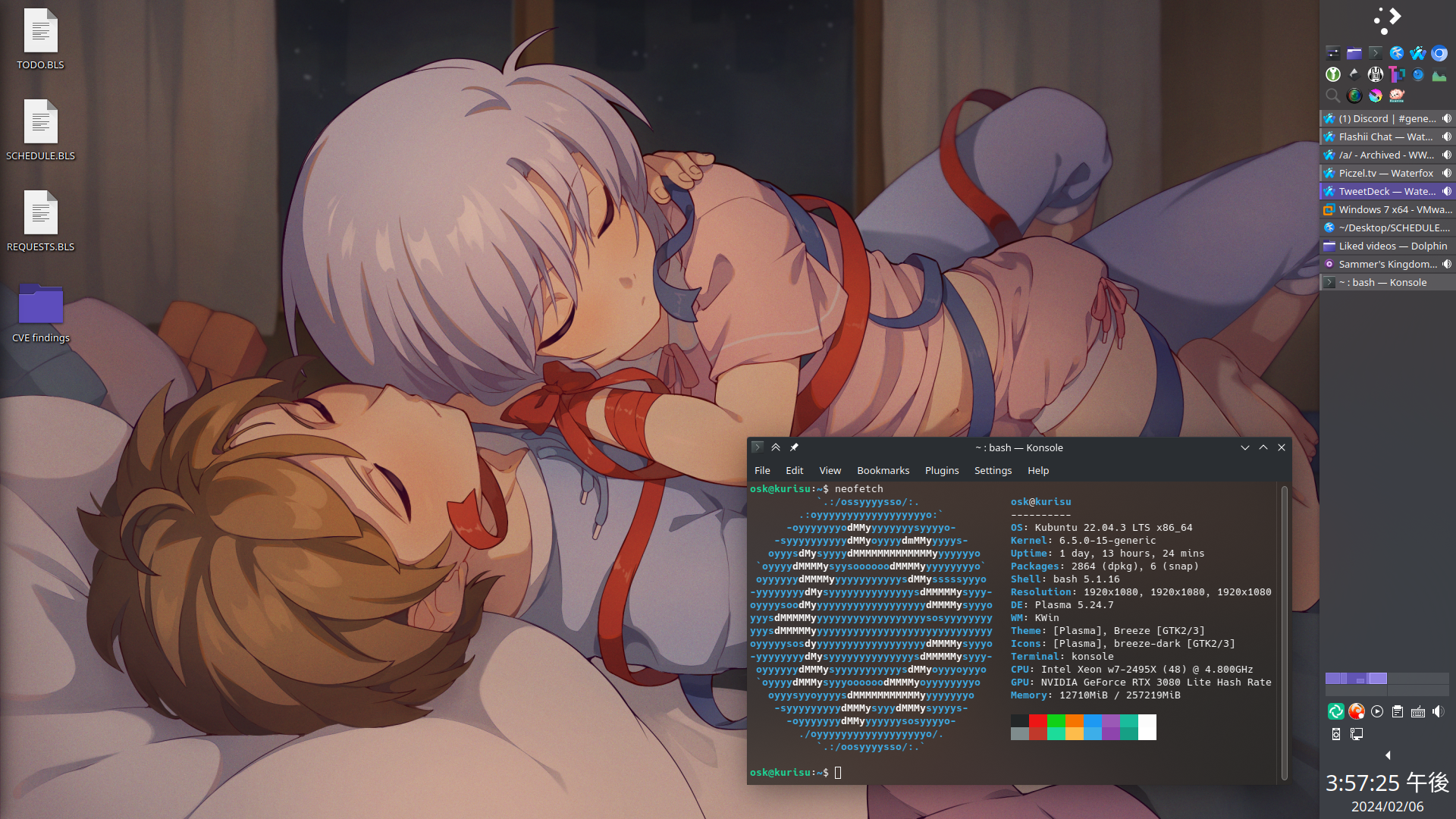Image resolution: width=1456 pixels, height=819 pixels.
Task: Launch System Settings from the panel
Action: coord(1333,53)
